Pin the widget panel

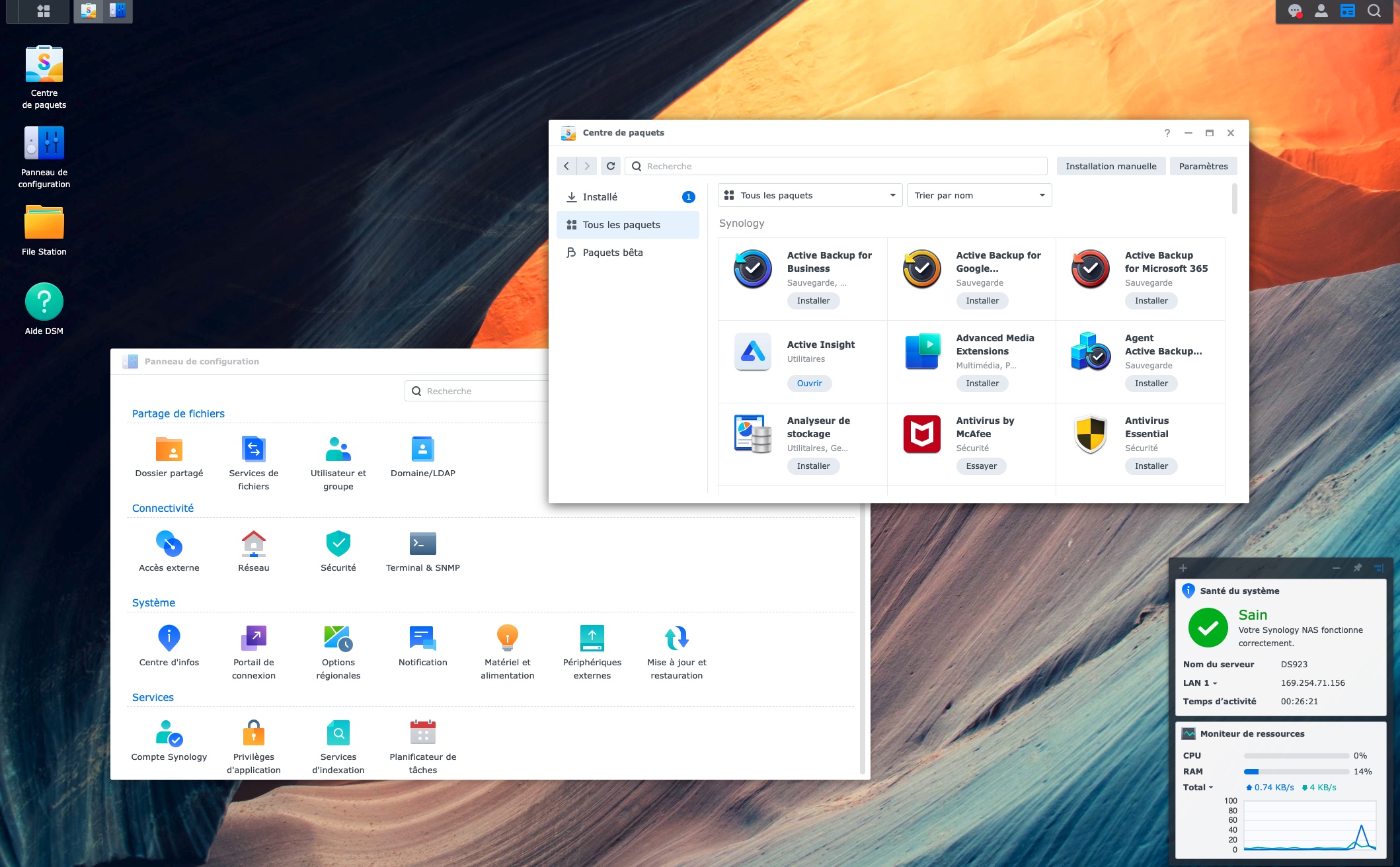pyautogui.click(x=1358, y=568)
